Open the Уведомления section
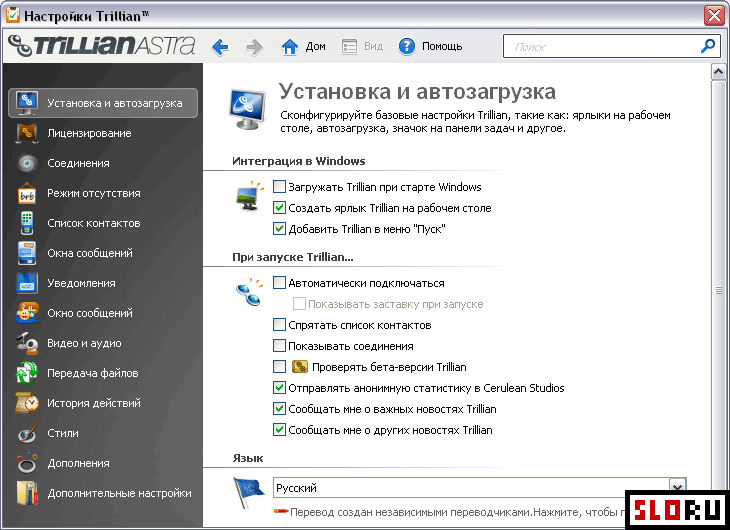 click(x=81, y=283)
